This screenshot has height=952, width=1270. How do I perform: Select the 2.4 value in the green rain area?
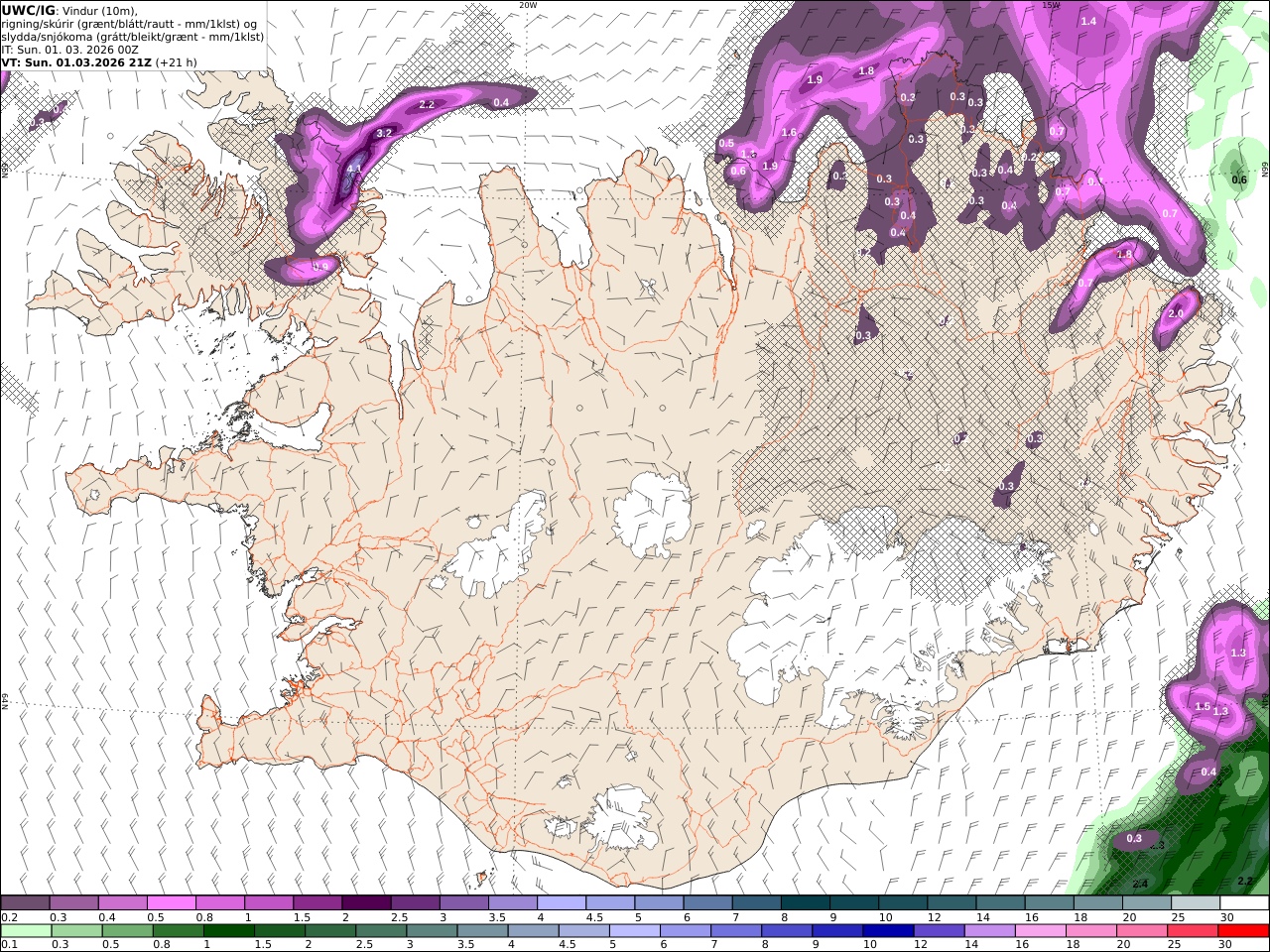coord(1140,884)
